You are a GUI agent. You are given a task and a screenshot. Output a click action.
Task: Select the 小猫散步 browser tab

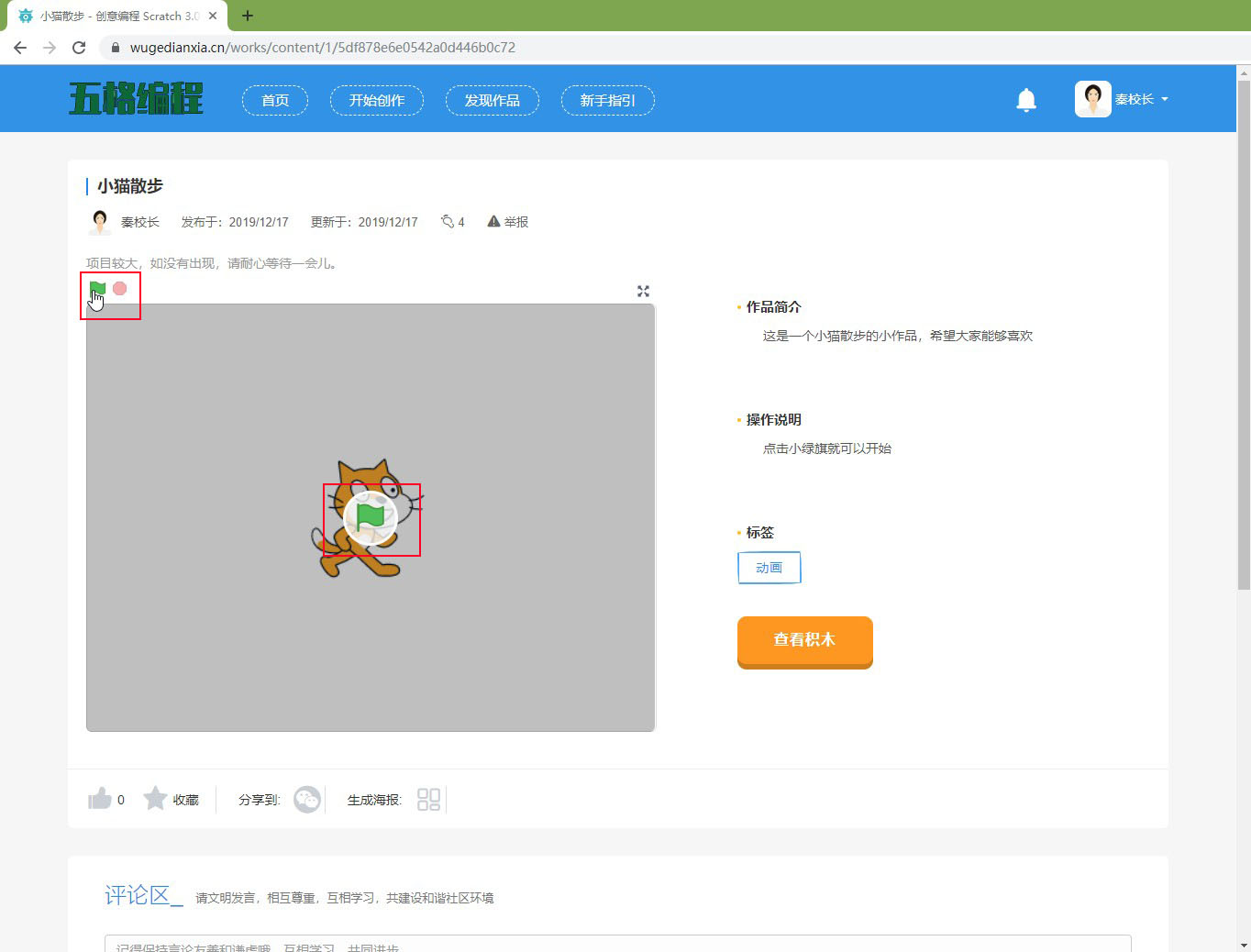coord(117,17)
